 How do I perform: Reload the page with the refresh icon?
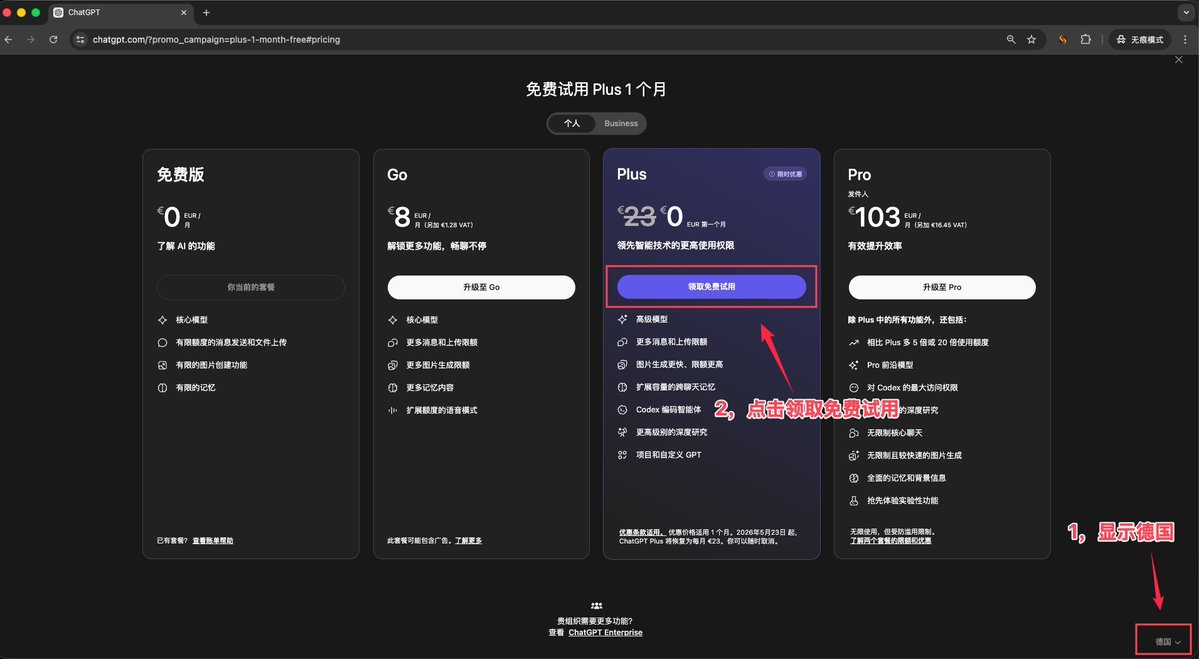[50, 39]
